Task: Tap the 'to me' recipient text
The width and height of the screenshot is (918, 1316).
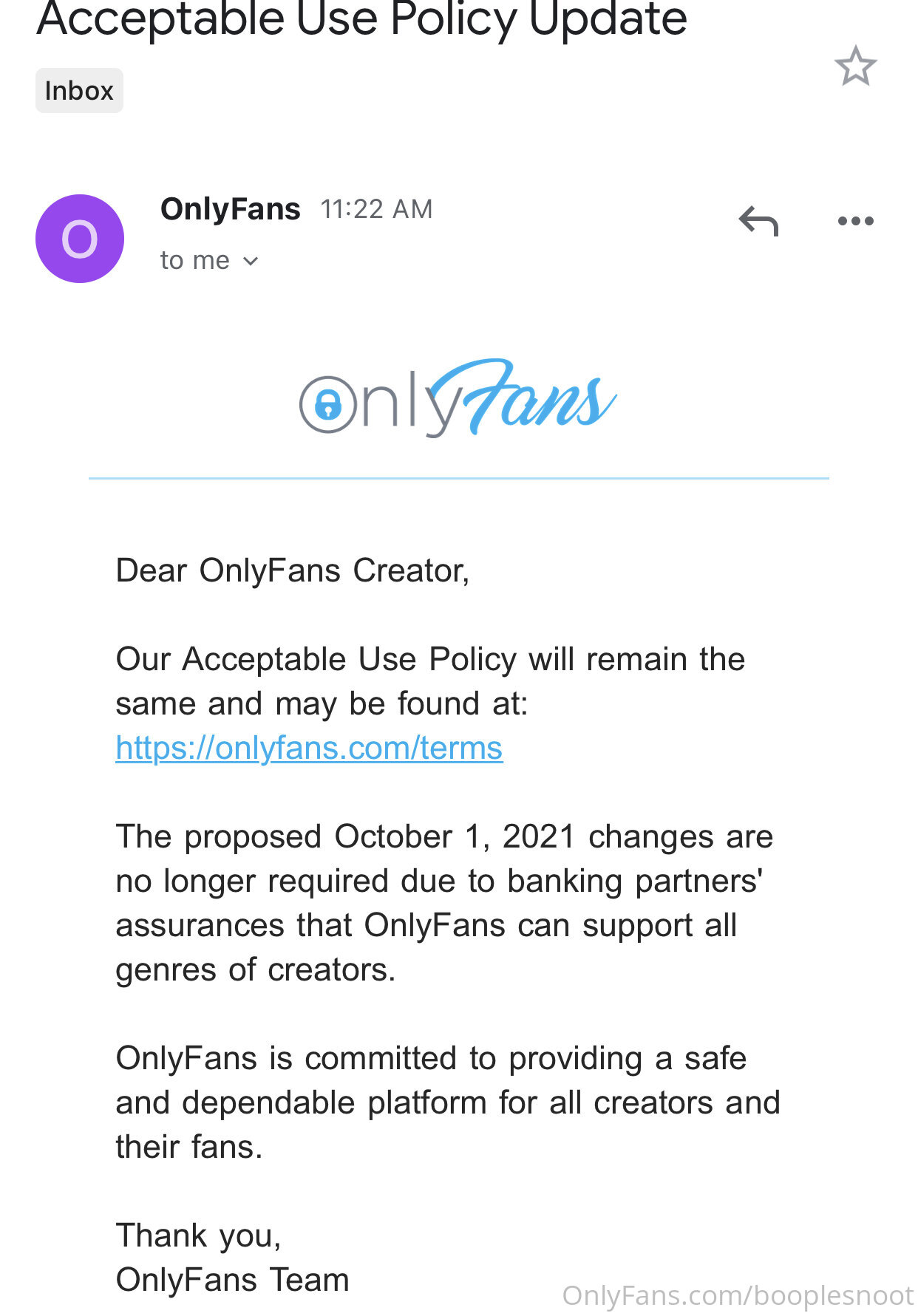Action: pos(195,260)
